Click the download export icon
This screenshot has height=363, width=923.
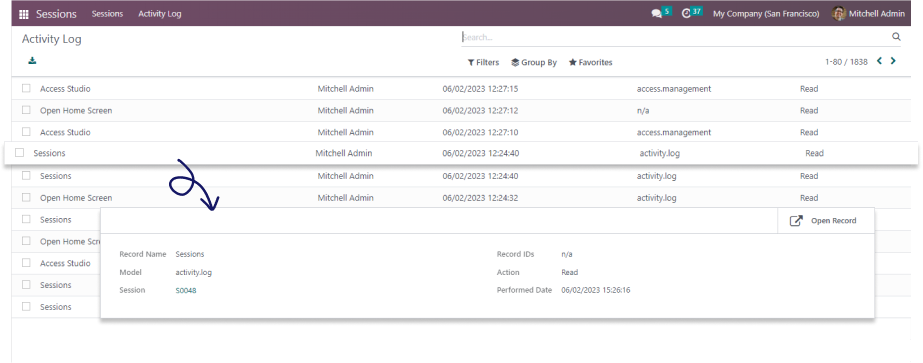32,60
